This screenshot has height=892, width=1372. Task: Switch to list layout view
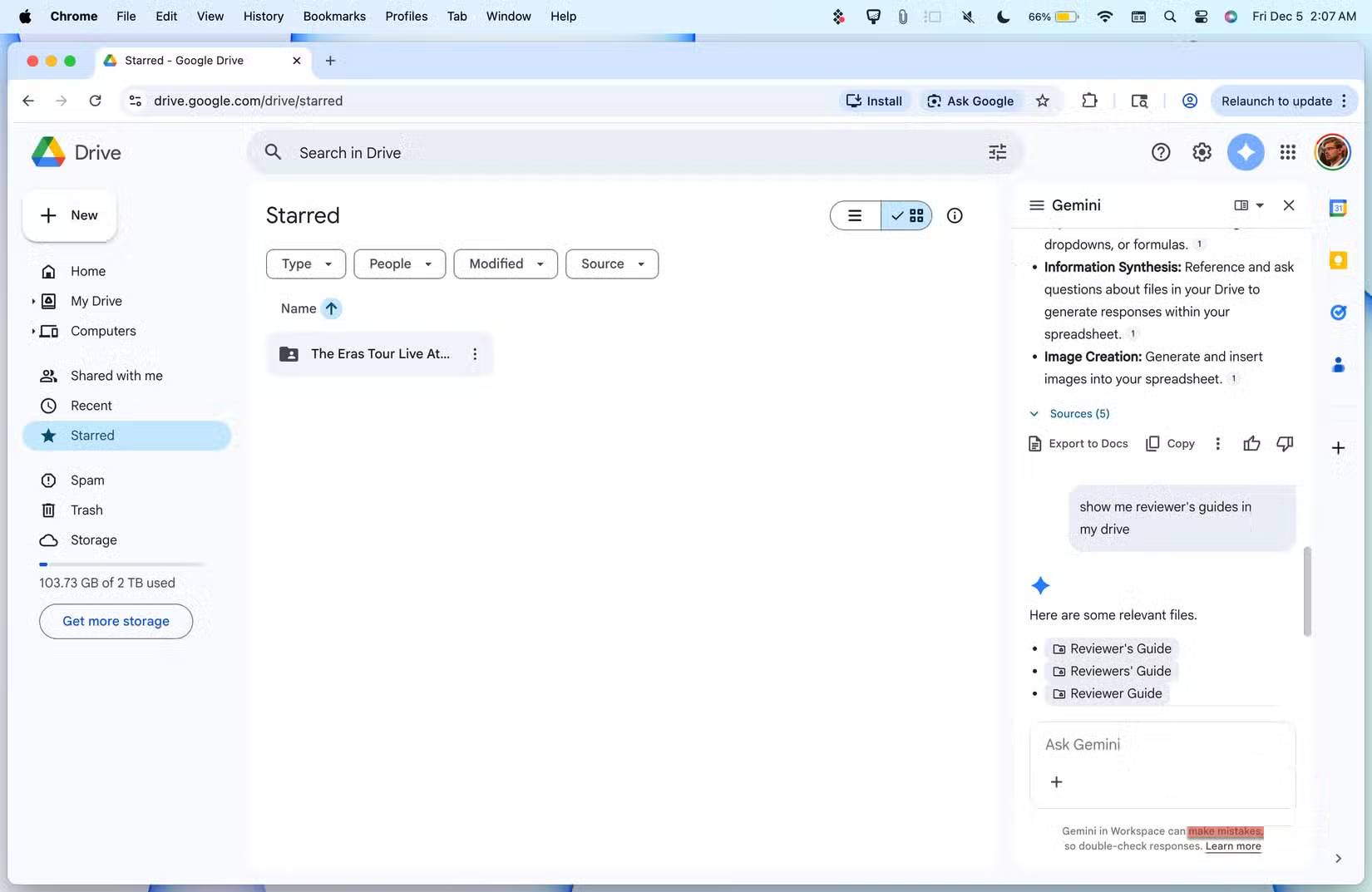pos(855,215)
